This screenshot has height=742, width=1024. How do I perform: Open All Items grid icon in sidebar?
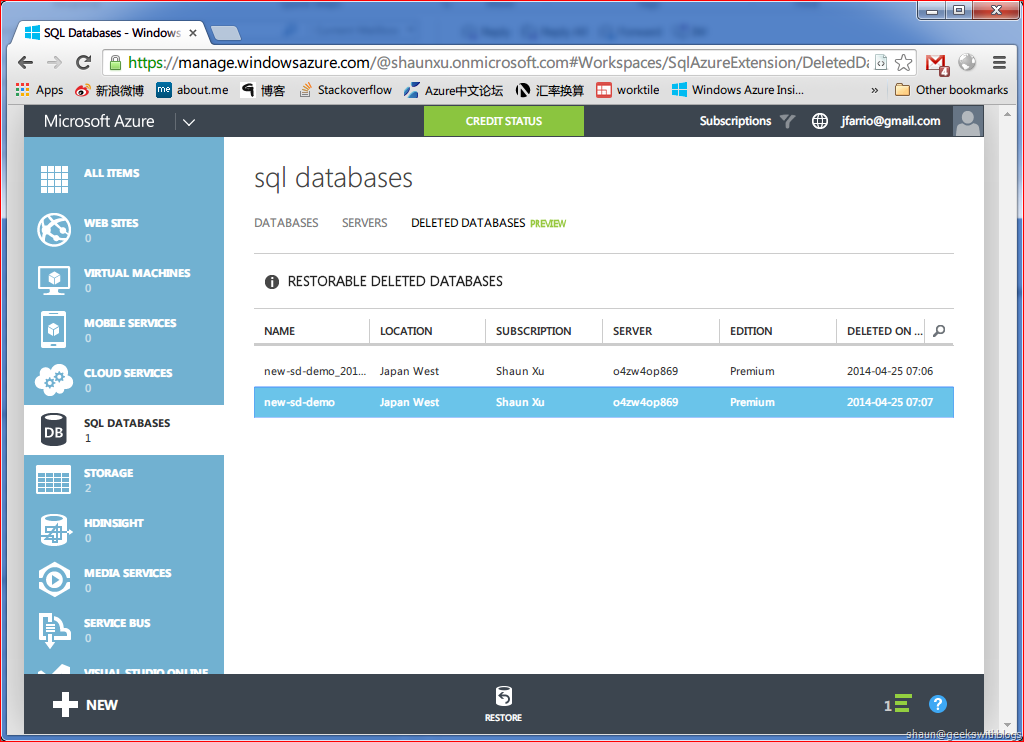click(x=54, y=179)
